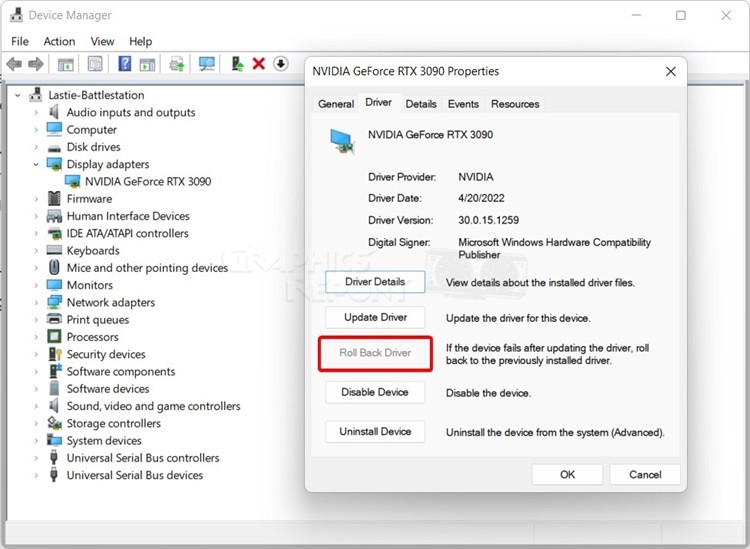Viewport: 750px width, 549px height.
Task: Expand Sound, video and game controllers chevron
Action: point(36,406)
